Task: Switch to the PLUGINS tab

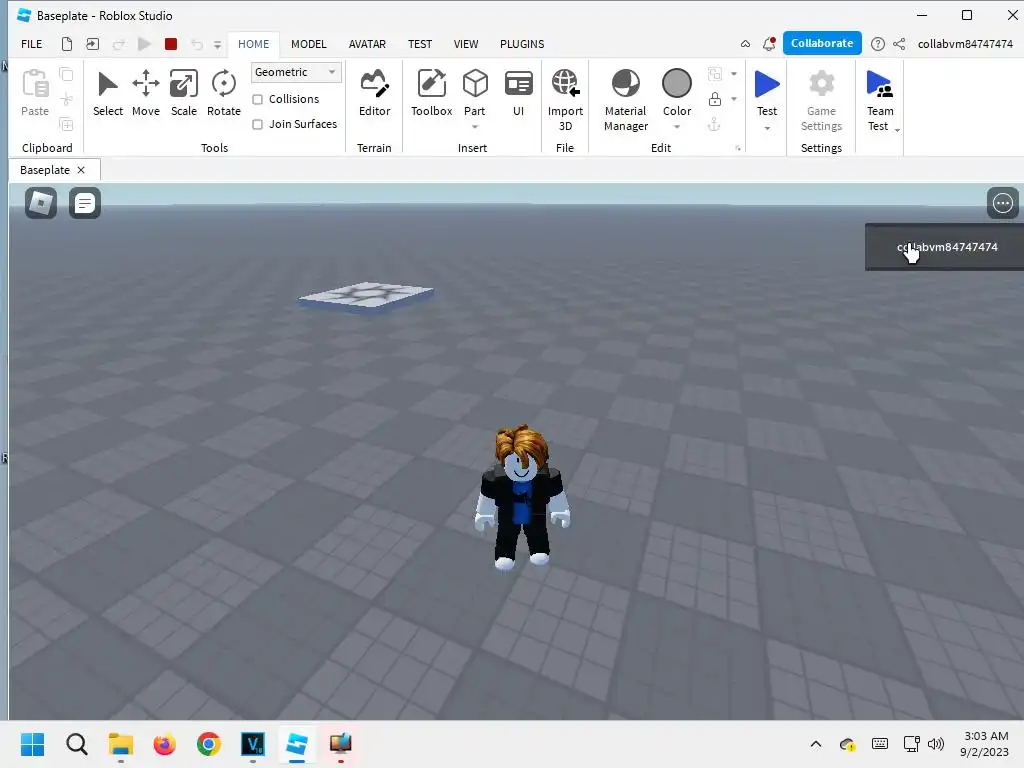Action: 522,44
